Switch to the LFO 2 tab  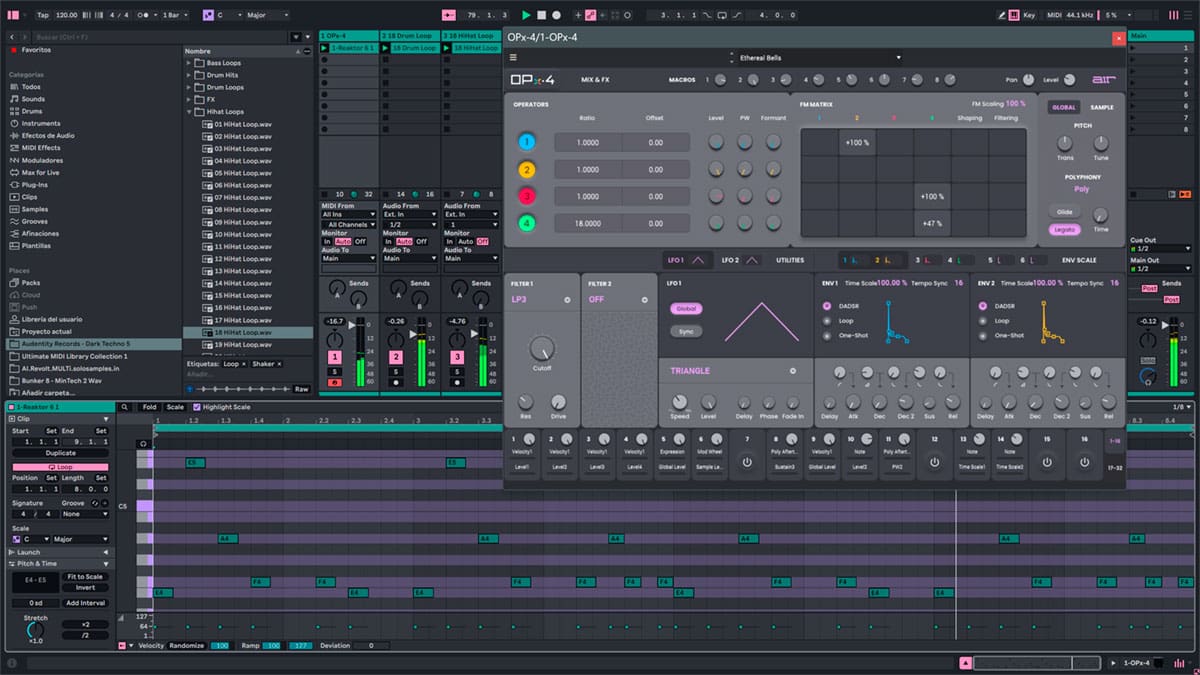coord(742,260)
